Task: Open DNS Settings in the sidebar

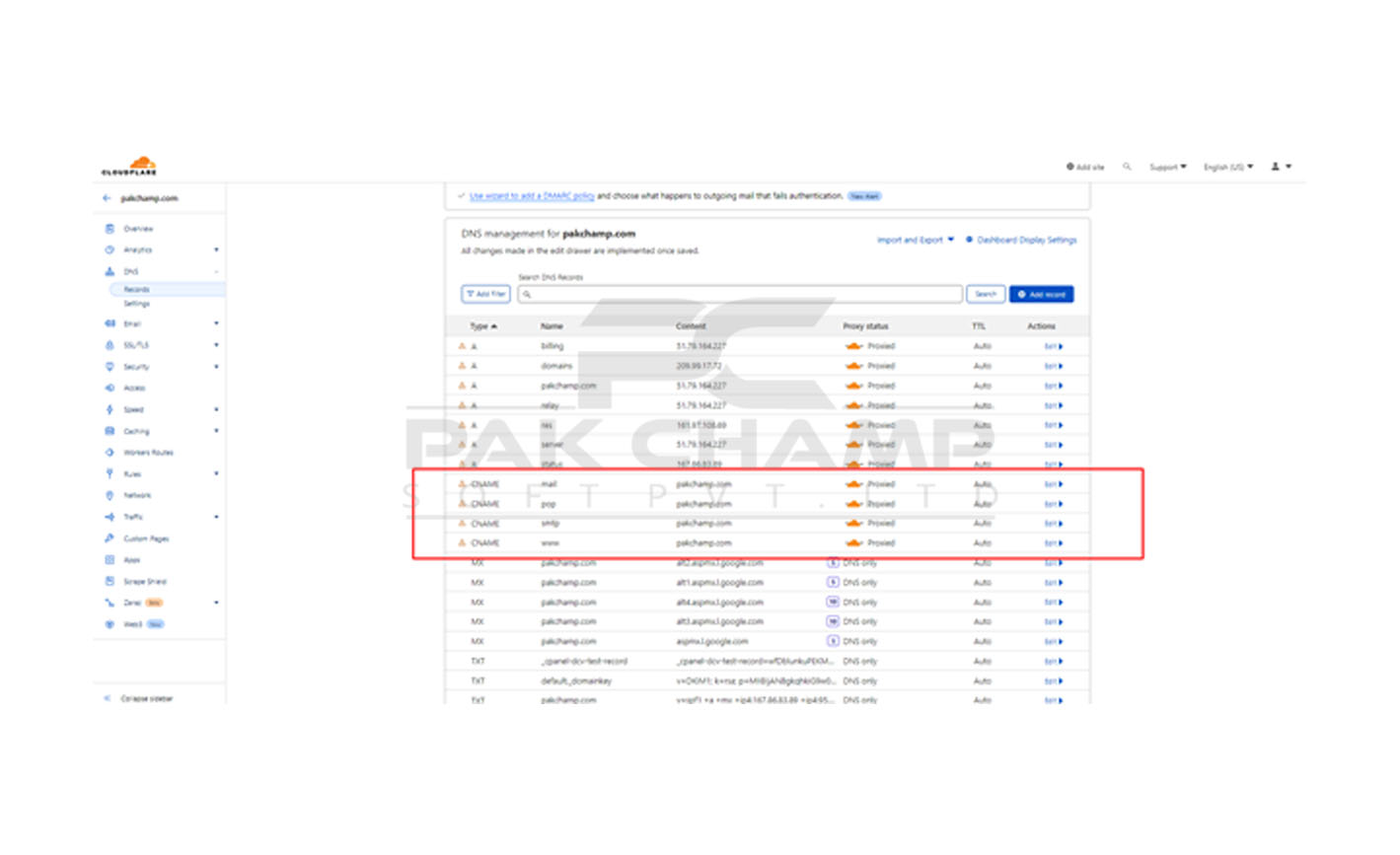Action: 136,304
